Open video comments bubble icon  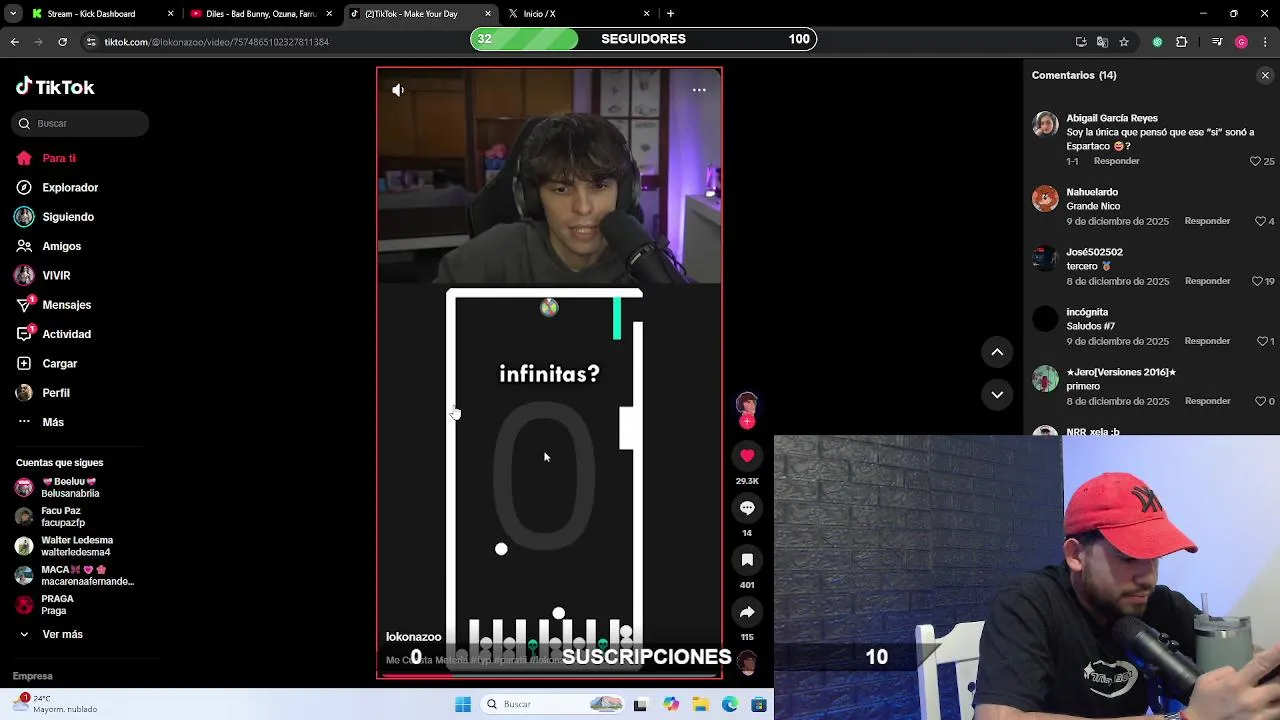747,508
